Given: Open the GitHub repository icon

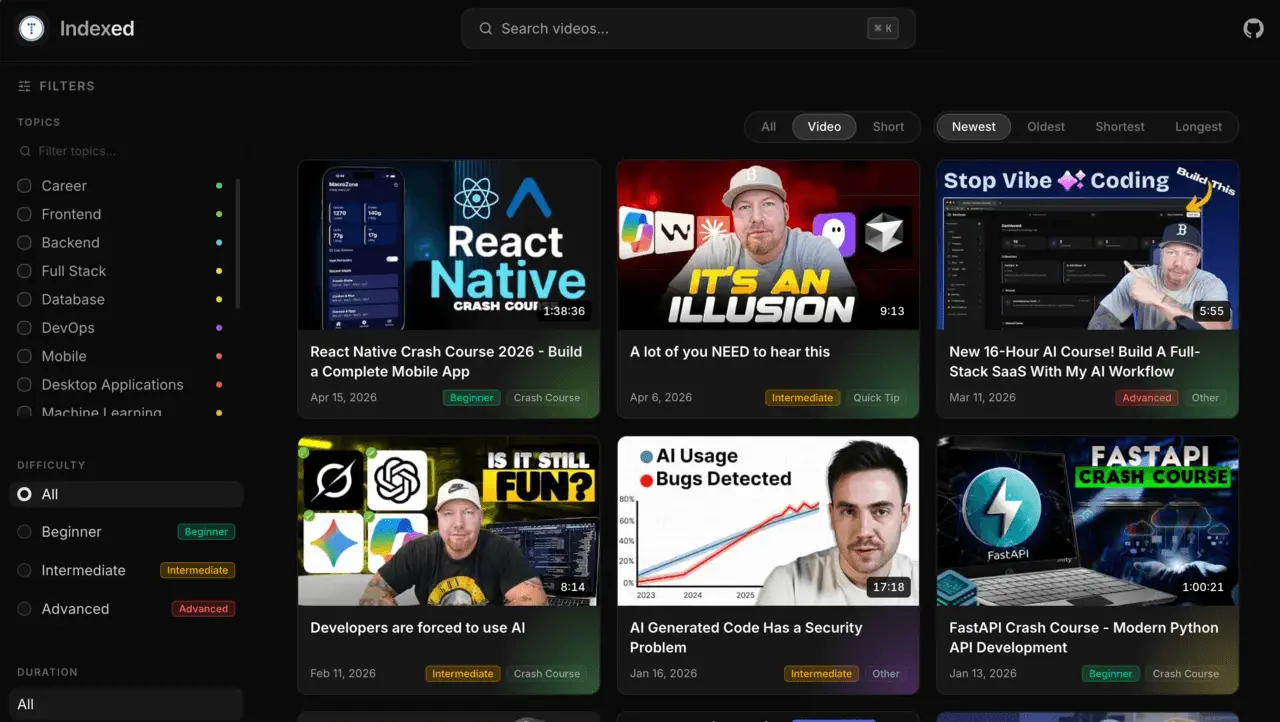Looking at the screenshot, I should click(x=1253, y=29).
